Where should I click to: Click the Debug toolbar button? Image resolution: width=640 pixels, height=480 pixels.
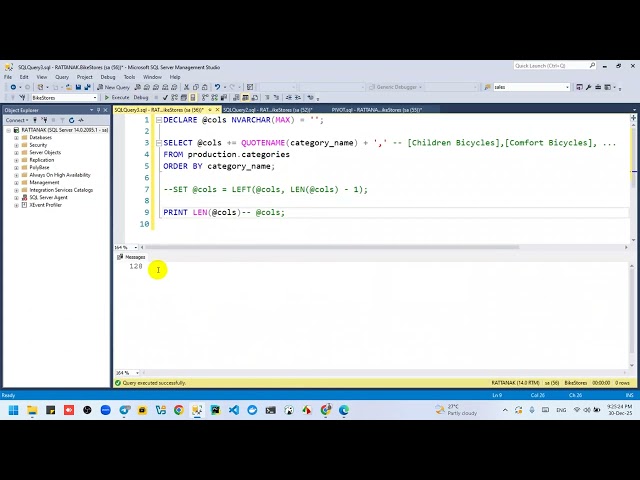[141, 98]
